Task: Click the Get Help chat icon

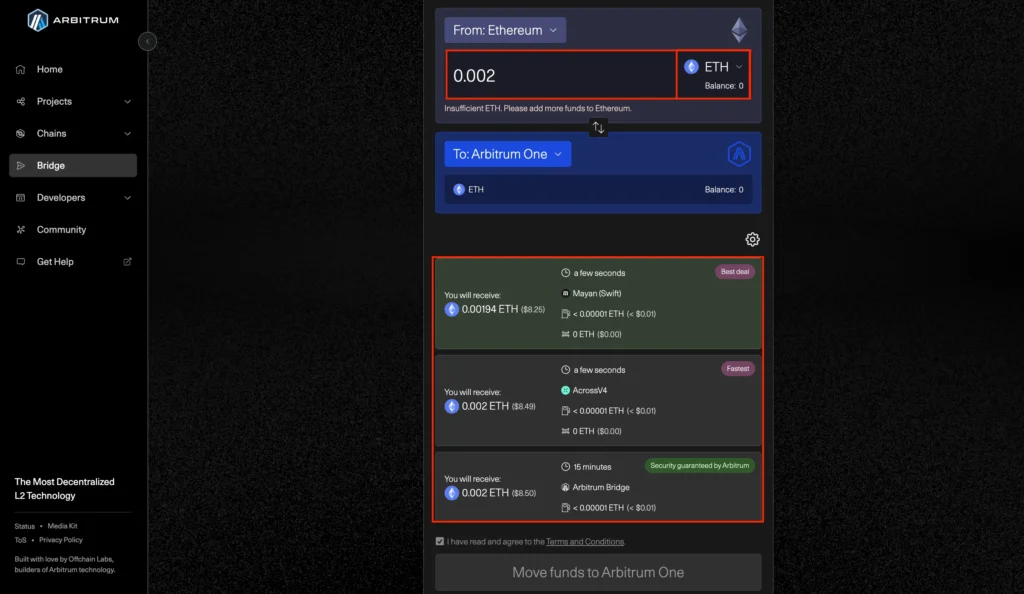Action: (21, 261)
